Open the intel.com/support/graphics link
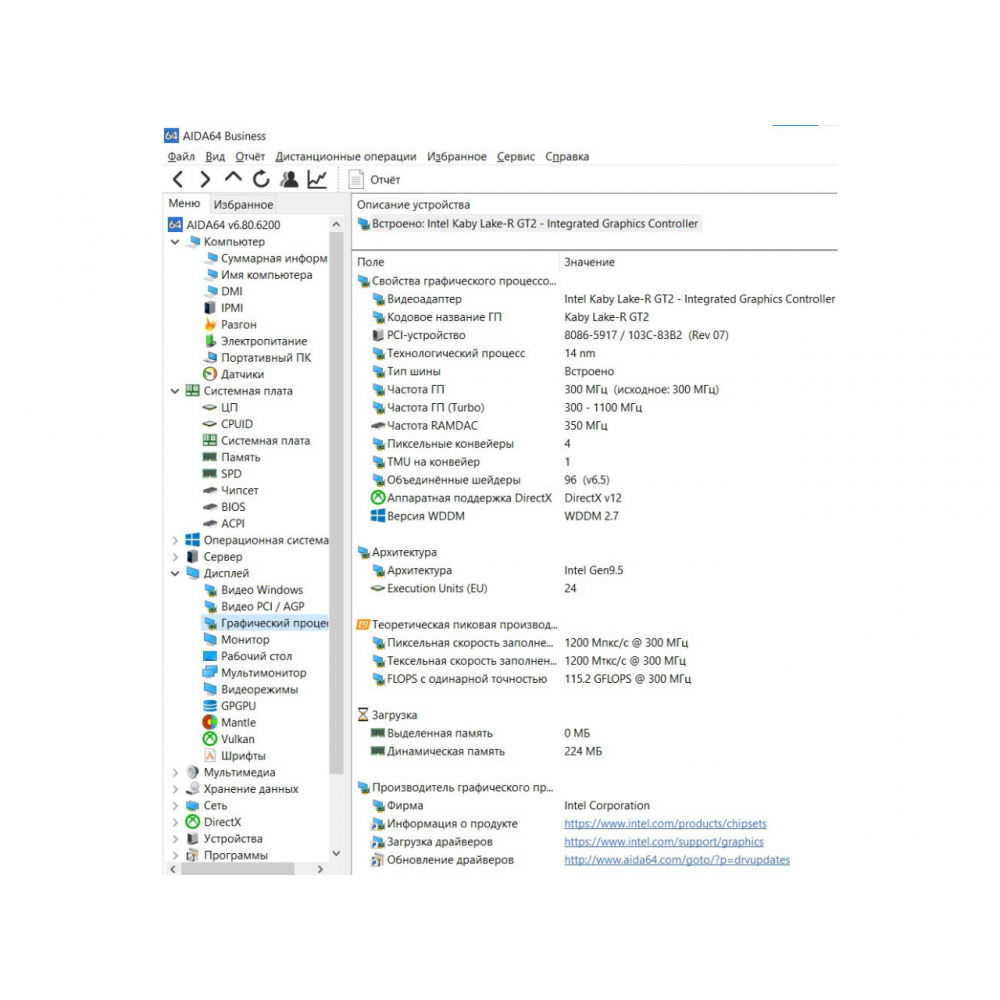The height and width of the screenshot is (1000, 1000). coord(663,841)
